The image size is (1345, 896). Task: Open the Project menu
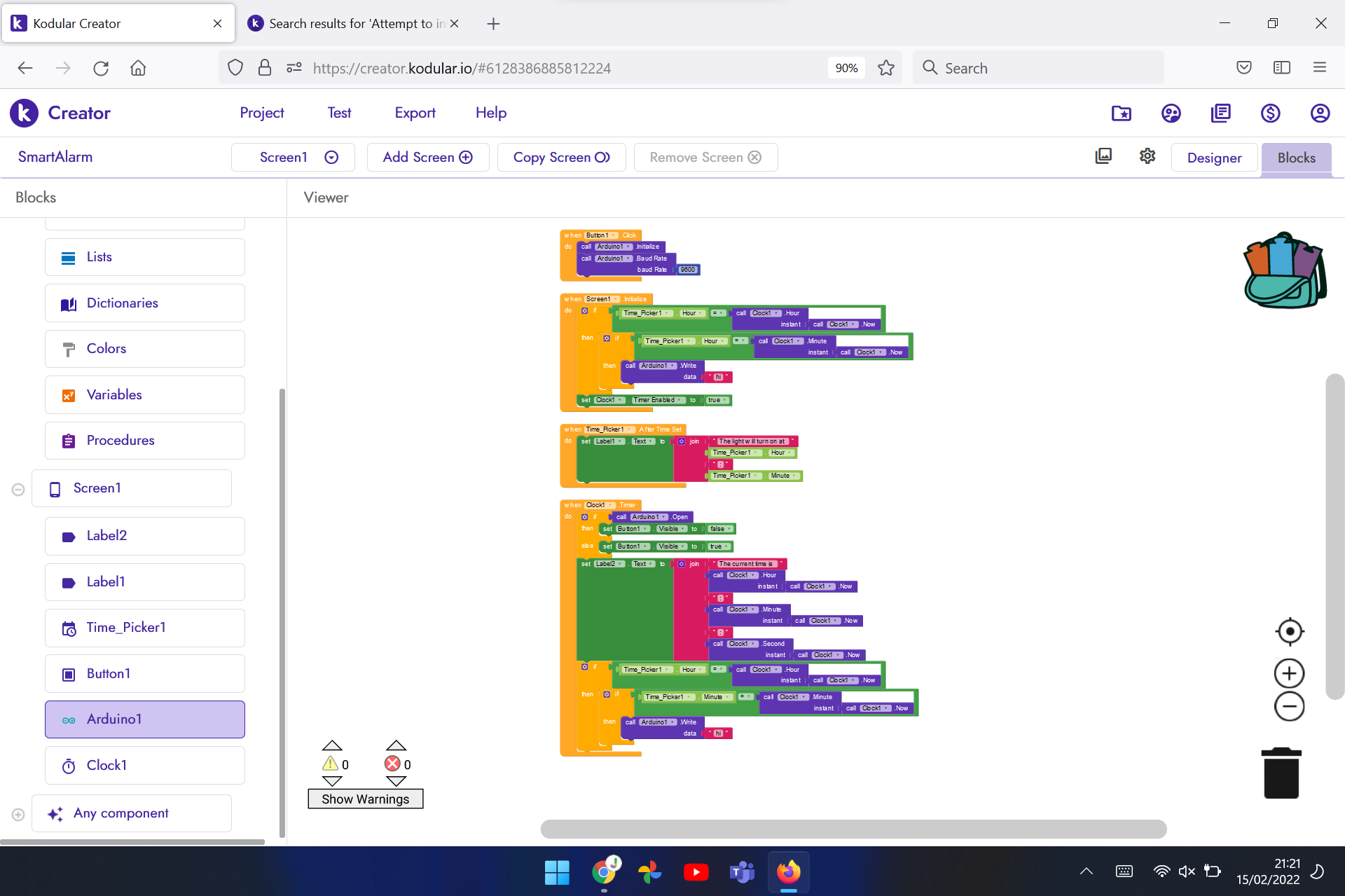click(261, 113)
